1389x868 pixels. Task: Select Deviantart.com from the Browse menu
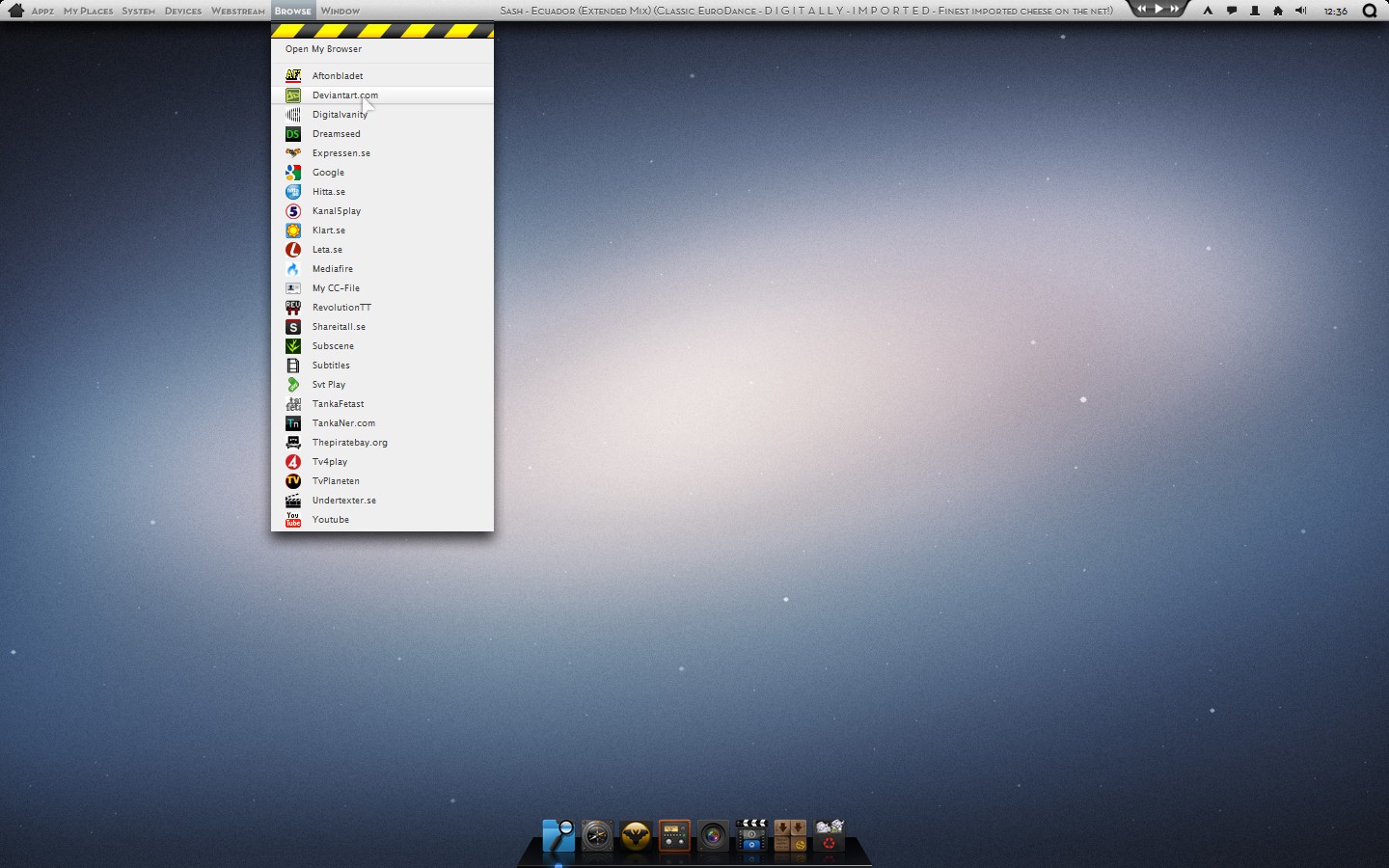click(x=382, y=95)
